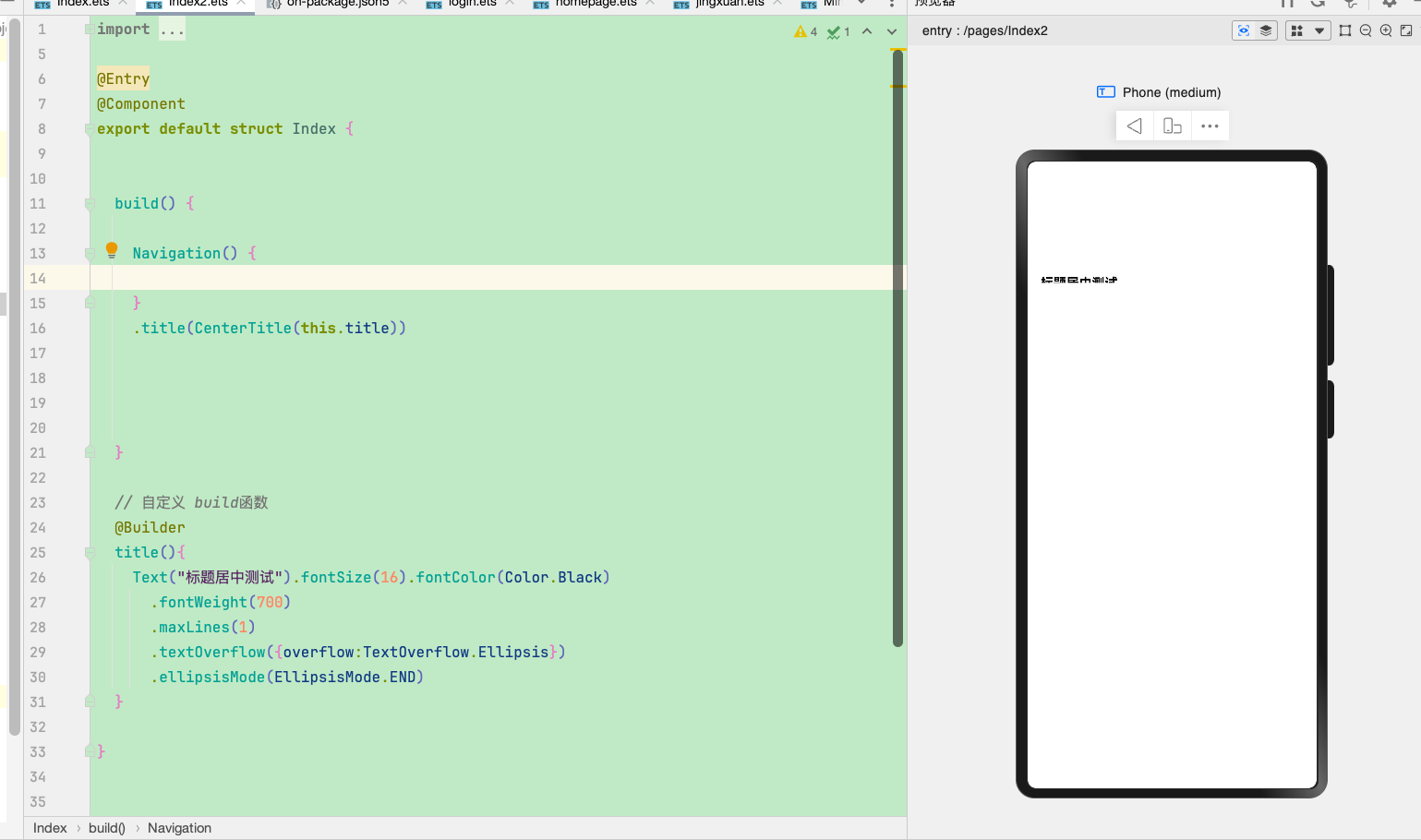Click the fold end marker on line 33
This screenshot has width=1421, height=840.
point(90,751)
